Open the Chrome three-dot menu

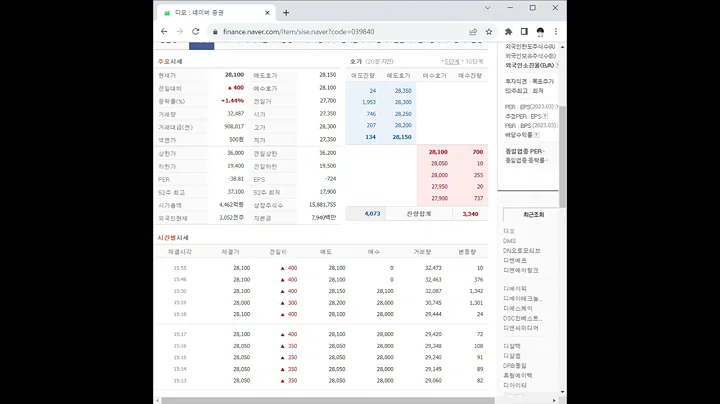coord(556,32)
